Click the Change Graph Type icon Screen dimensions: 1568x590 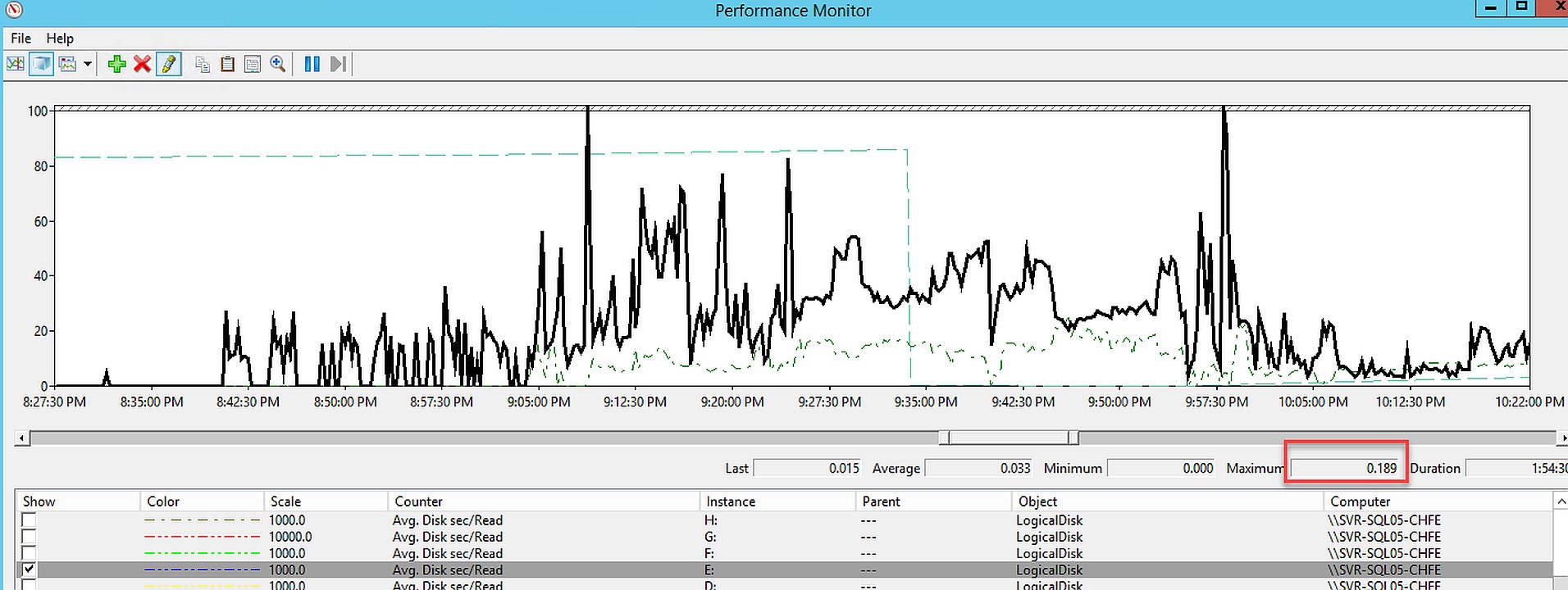(68, 64)
